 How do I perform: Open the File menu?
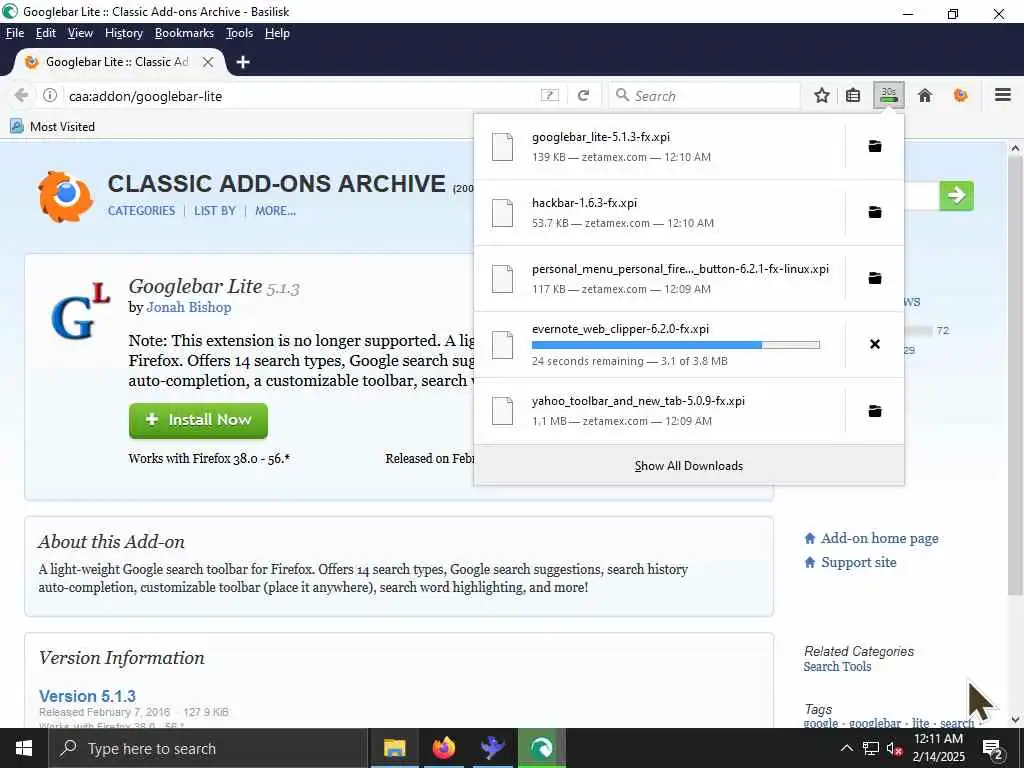pyautogui.click(x=14, y=33)
